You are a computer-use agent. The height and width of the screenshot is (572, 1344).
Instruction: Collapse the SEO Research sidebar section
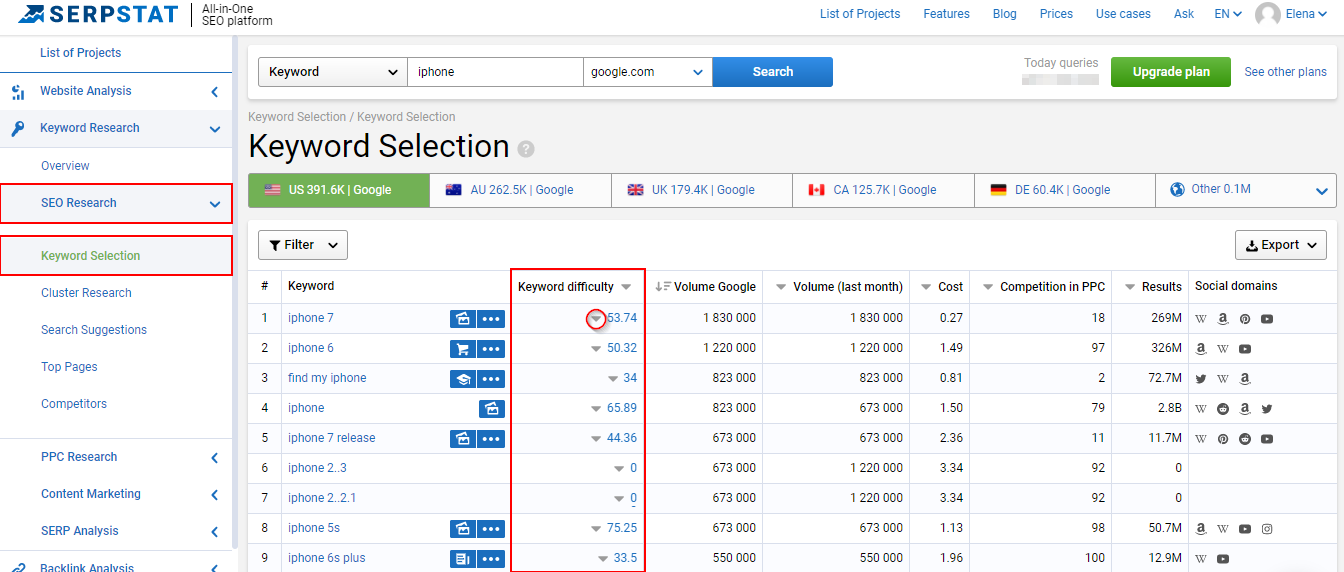pyautogui.click(x=214, y=204)
